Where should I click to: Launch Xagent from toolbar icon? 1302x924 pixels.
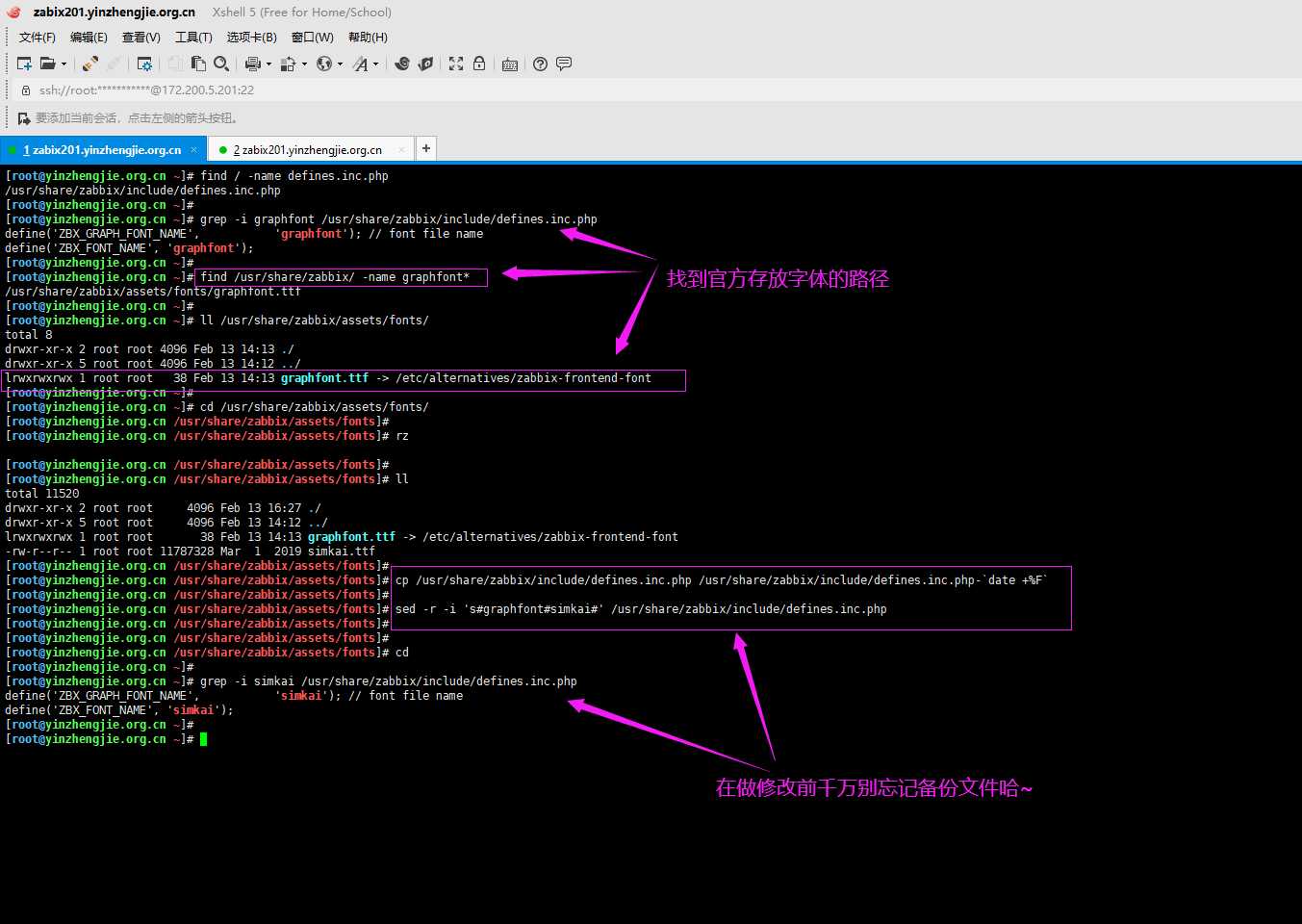(x=425, y=64)
